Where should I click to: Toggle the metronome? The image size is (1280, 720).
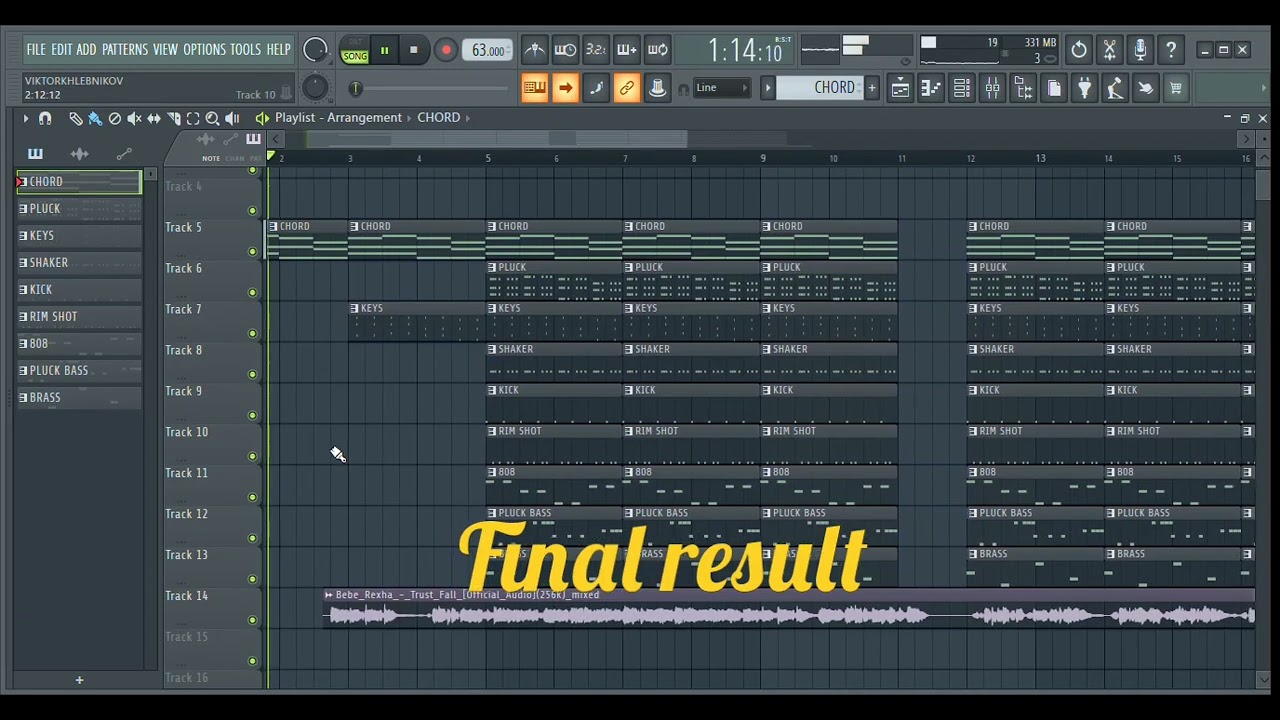tap(535, 50)
